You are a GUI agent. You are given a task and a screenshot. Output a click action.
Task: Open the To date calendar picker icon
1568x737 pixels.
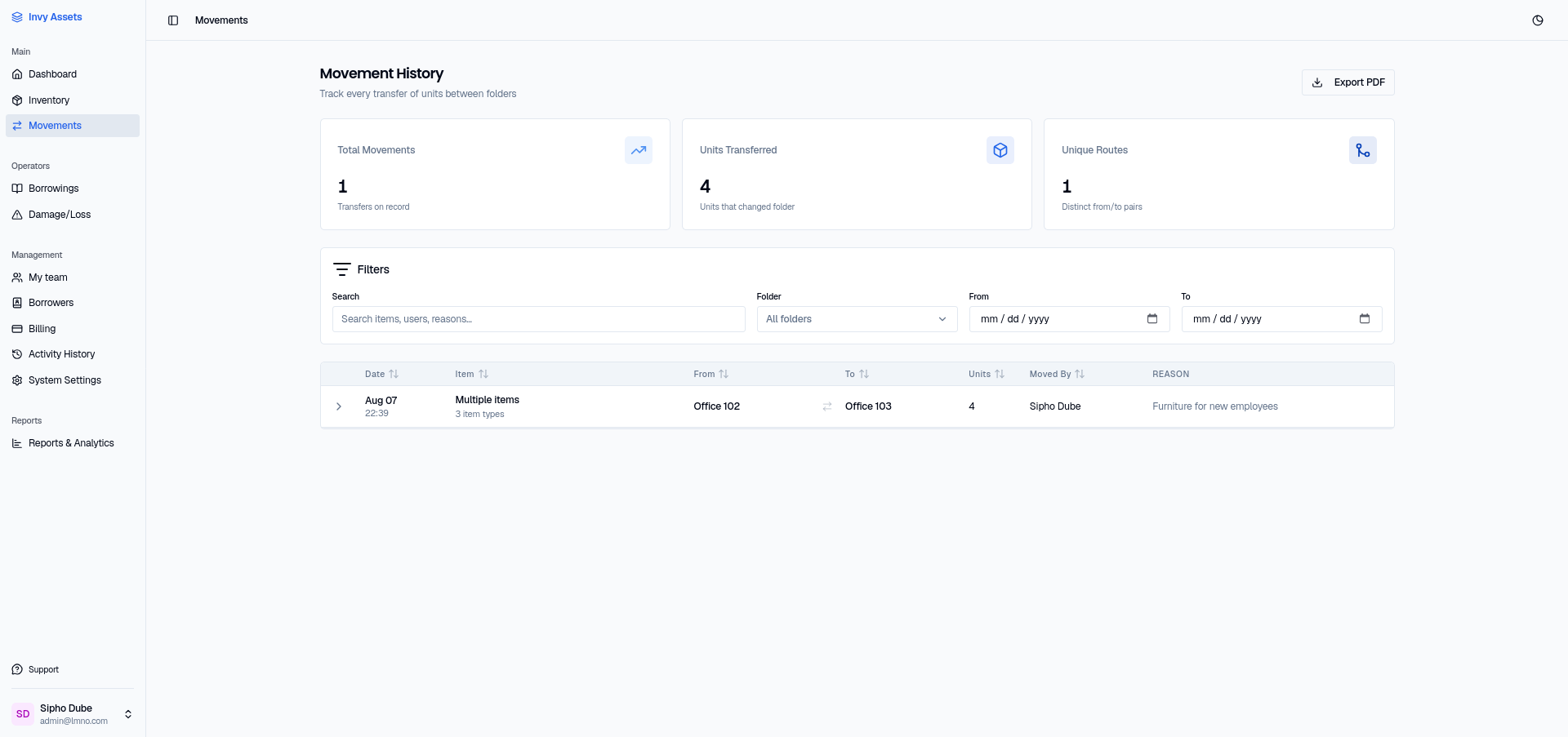pyautogui.click(x=1365, y=319)
